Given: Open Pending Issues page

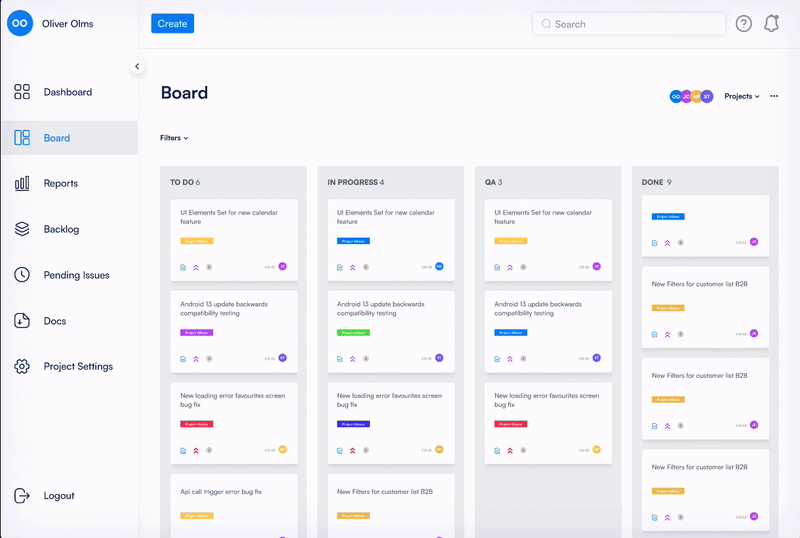Looking at the screenshot, I should coord(77,275).
